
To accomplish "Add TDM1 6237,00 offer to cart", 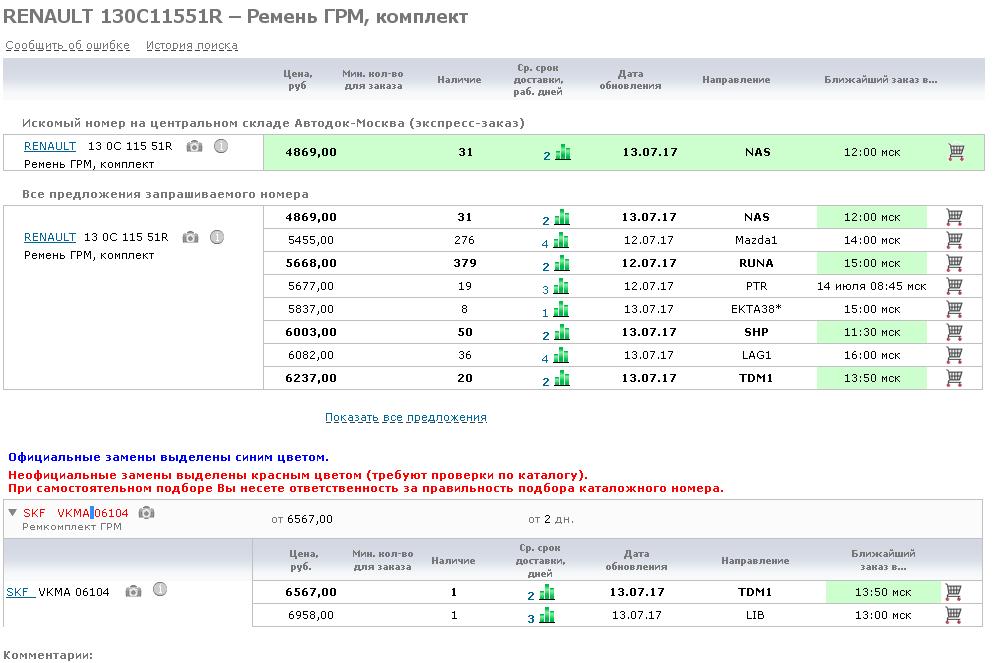I will 953,378.
